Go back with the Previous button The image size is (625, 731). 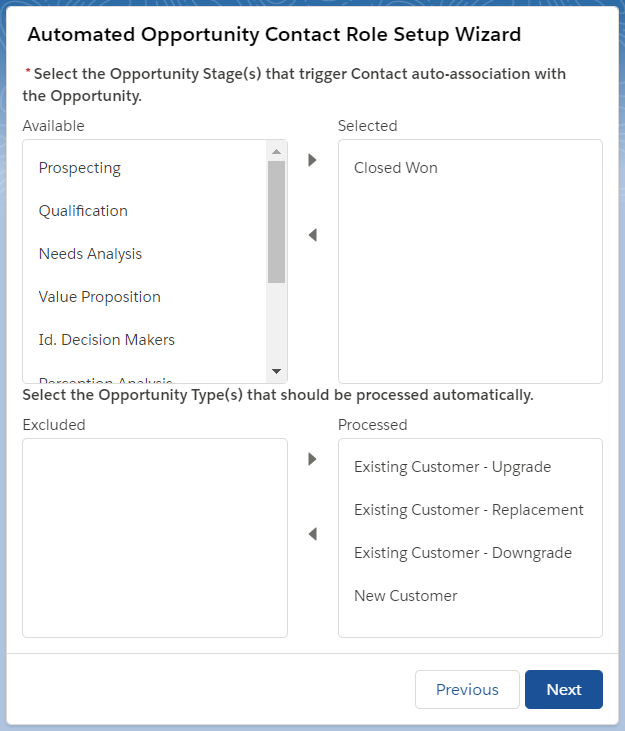[x=467, y=689]
